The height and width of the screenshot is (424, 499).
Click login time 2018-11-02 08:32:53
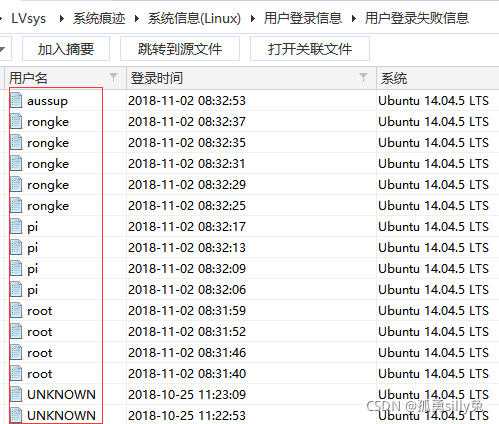[x=187, y=101]
